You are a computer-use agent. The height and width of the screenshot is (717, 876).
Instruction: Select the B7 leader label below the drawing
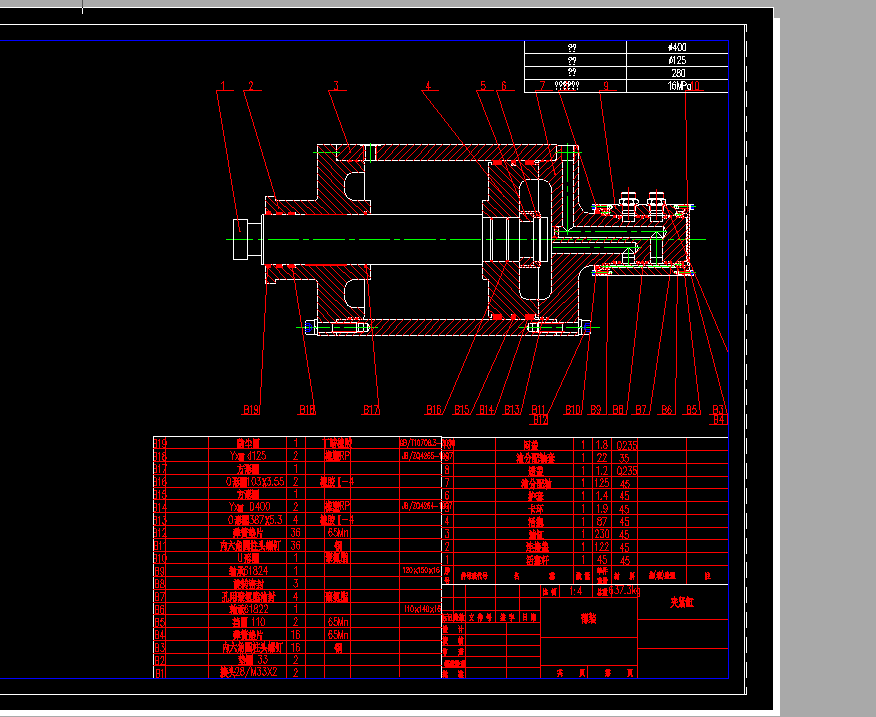tap(641, 410)
